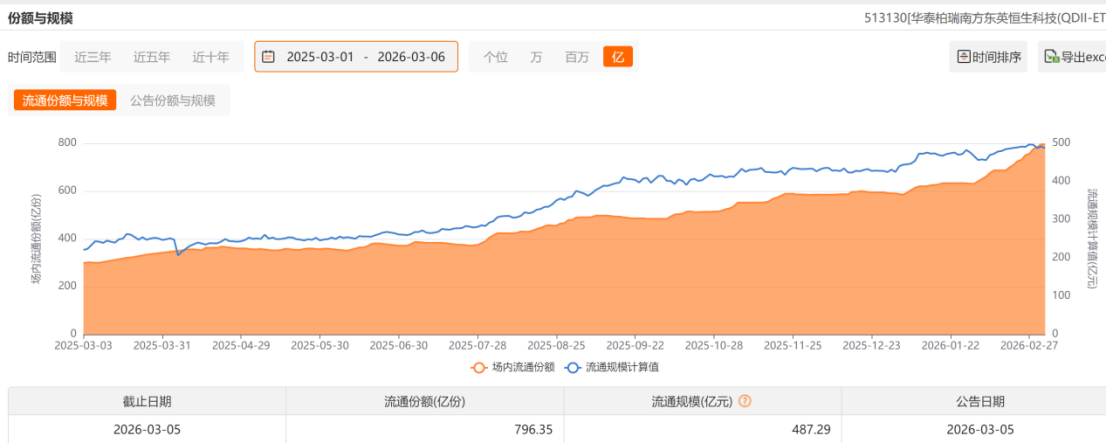Select the 流通份额与规模 tab
1106x443 pixels.
[65, 100]
